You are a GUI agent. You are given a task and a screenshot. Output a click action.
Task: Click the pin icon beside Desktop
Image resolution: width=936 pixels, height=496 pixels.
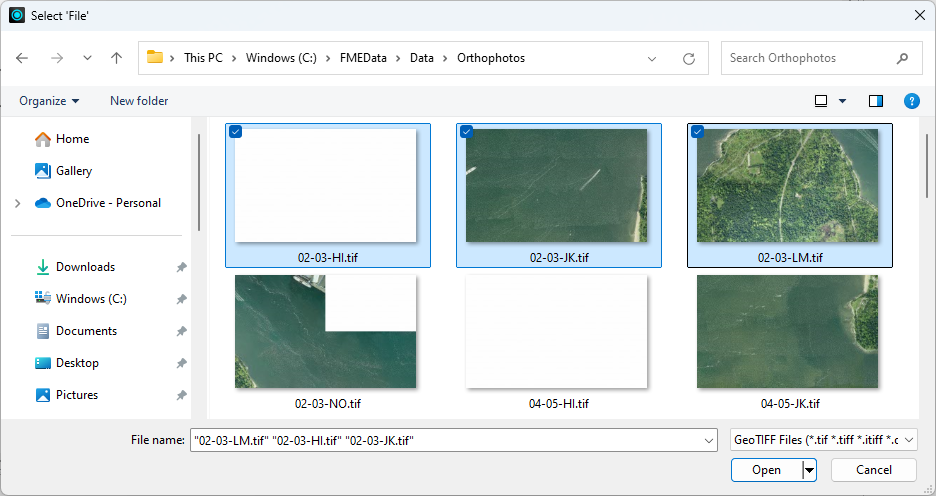(x=181, y=363)
